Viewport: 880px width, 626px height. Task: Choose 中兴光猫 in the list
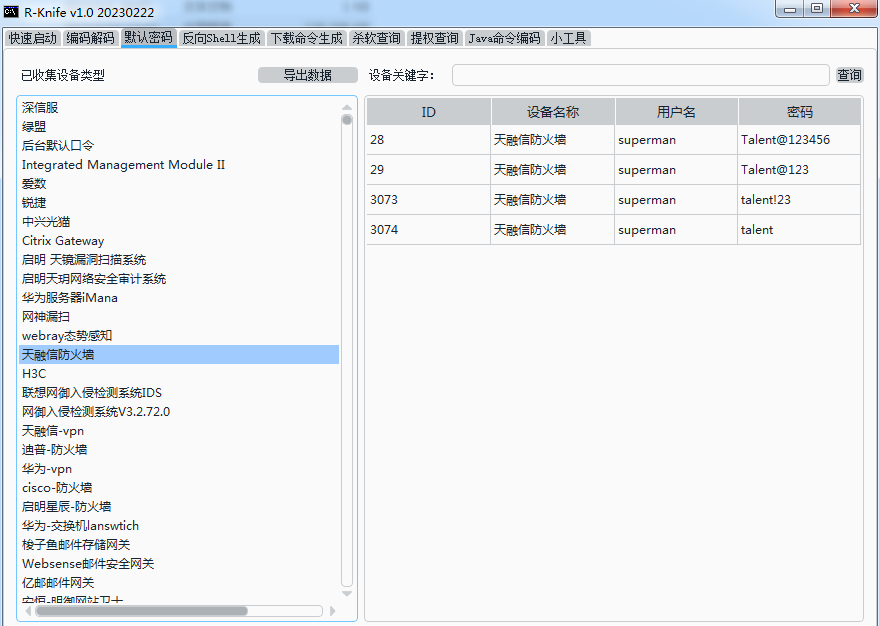178,222
